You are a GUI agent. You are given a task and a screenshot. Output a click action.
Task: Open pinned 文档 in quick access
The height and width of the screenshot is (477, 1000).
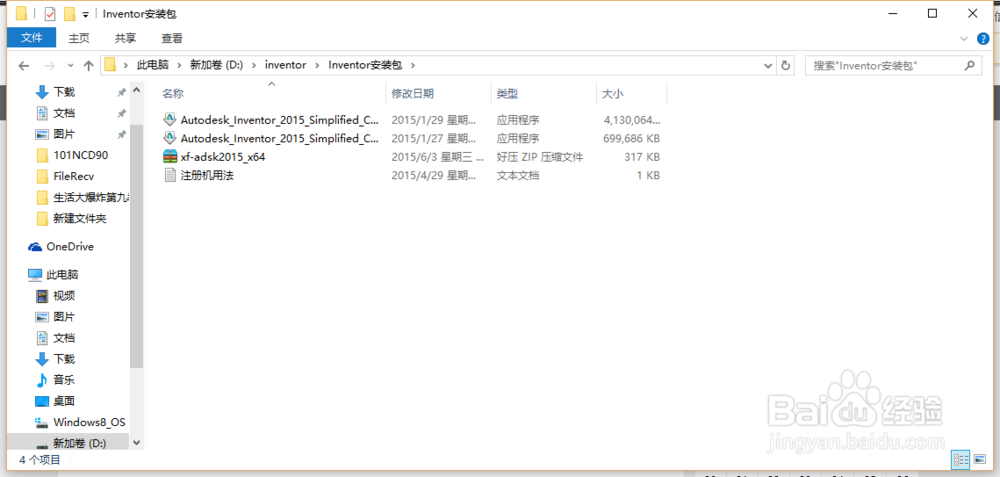pos(64,114)
